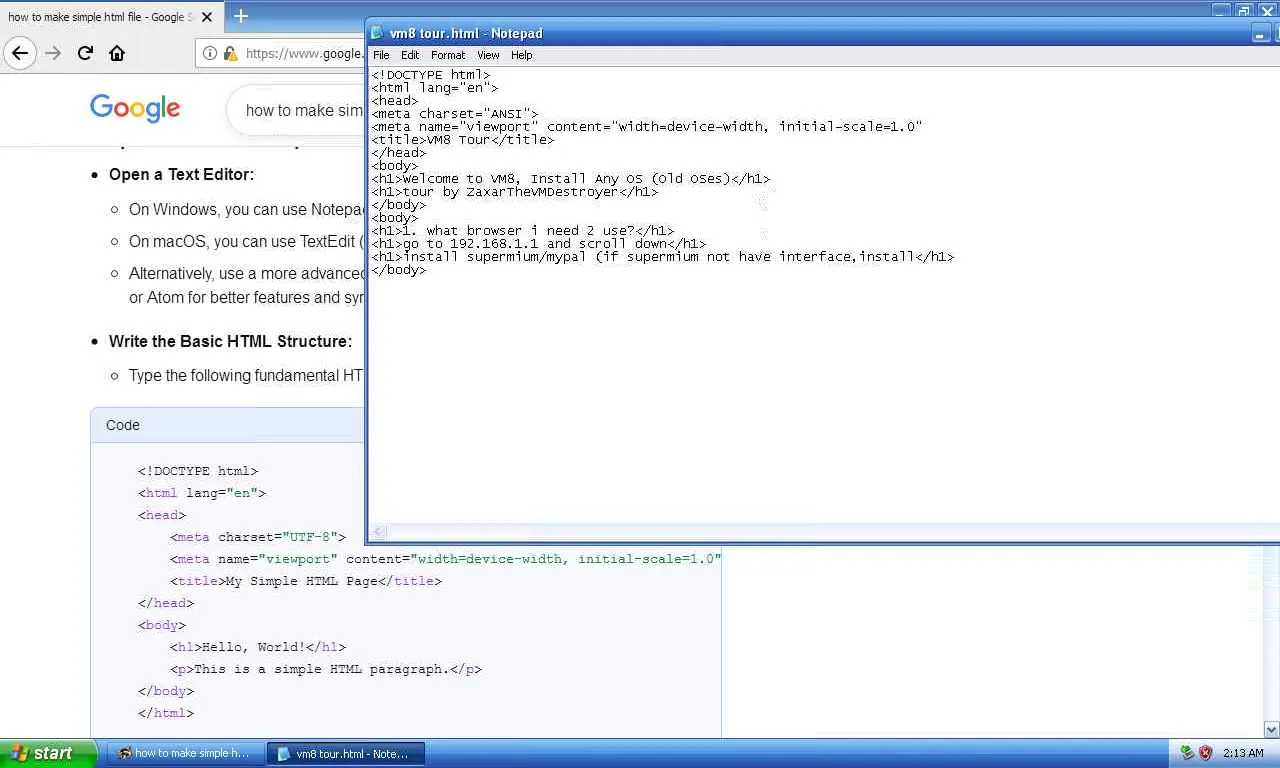Click 'Write the Basic HTML Structure:' heading
This screenshot has height=768, width=1280.
pyautogui.click(x=230, y=341)
